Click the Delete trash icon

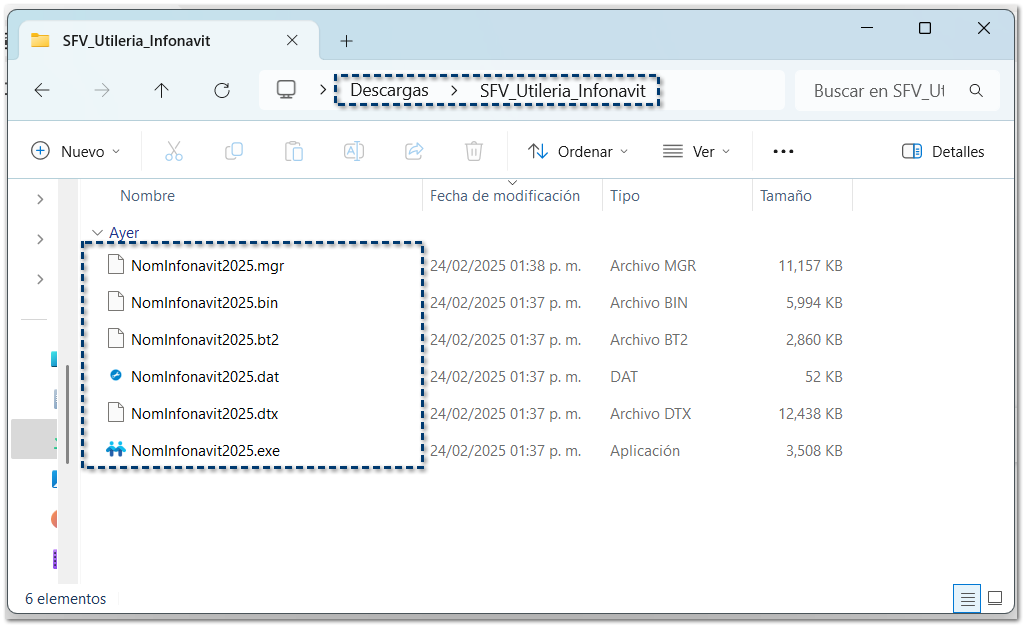point(474,151)
